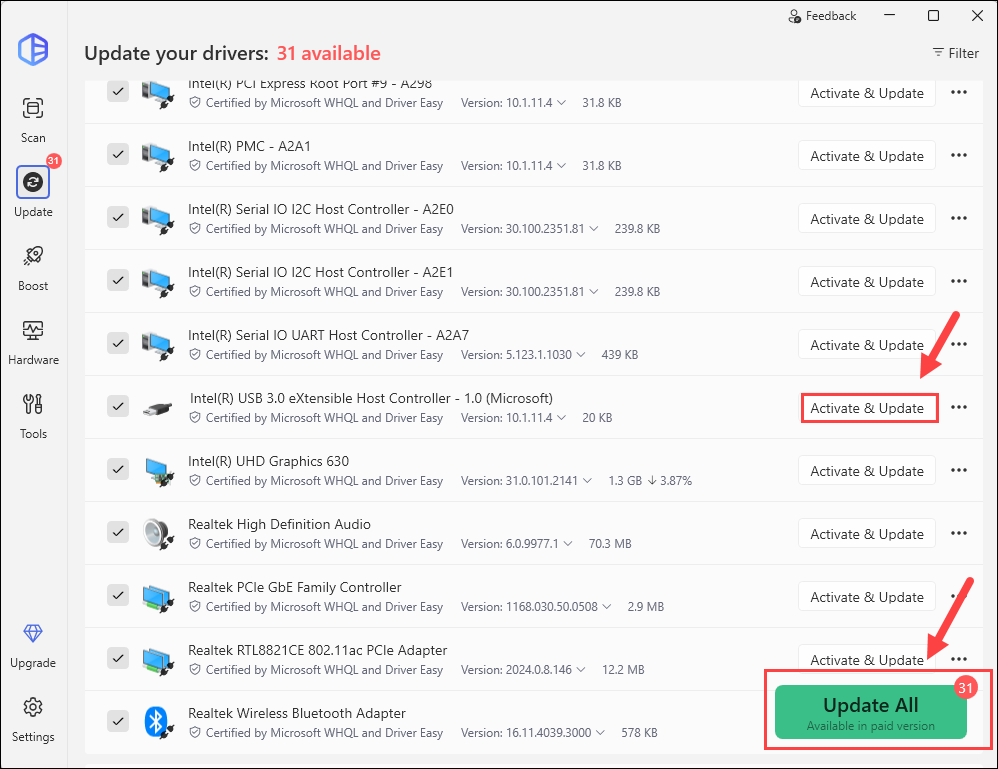Click the Upgrade diamond icon
The width and height of the screenshot is (998, 769).
pos(33,633)
